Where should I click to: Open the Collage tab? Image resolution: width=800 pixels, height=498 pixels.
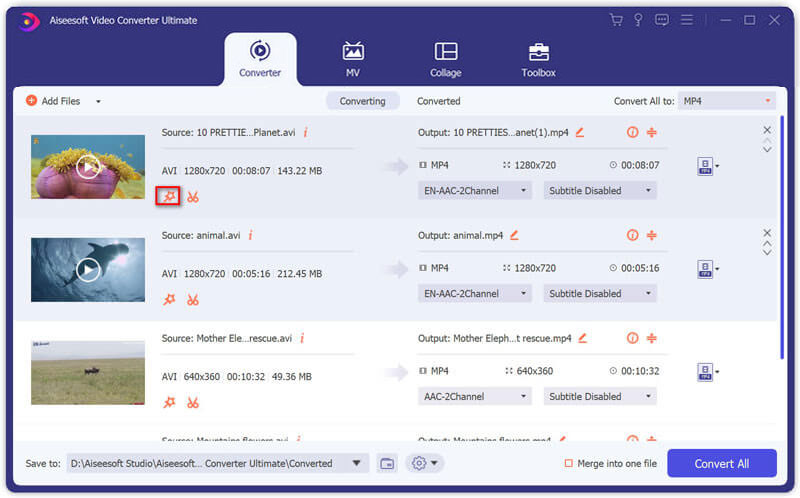pyautogui.click(x=446, y=59)
